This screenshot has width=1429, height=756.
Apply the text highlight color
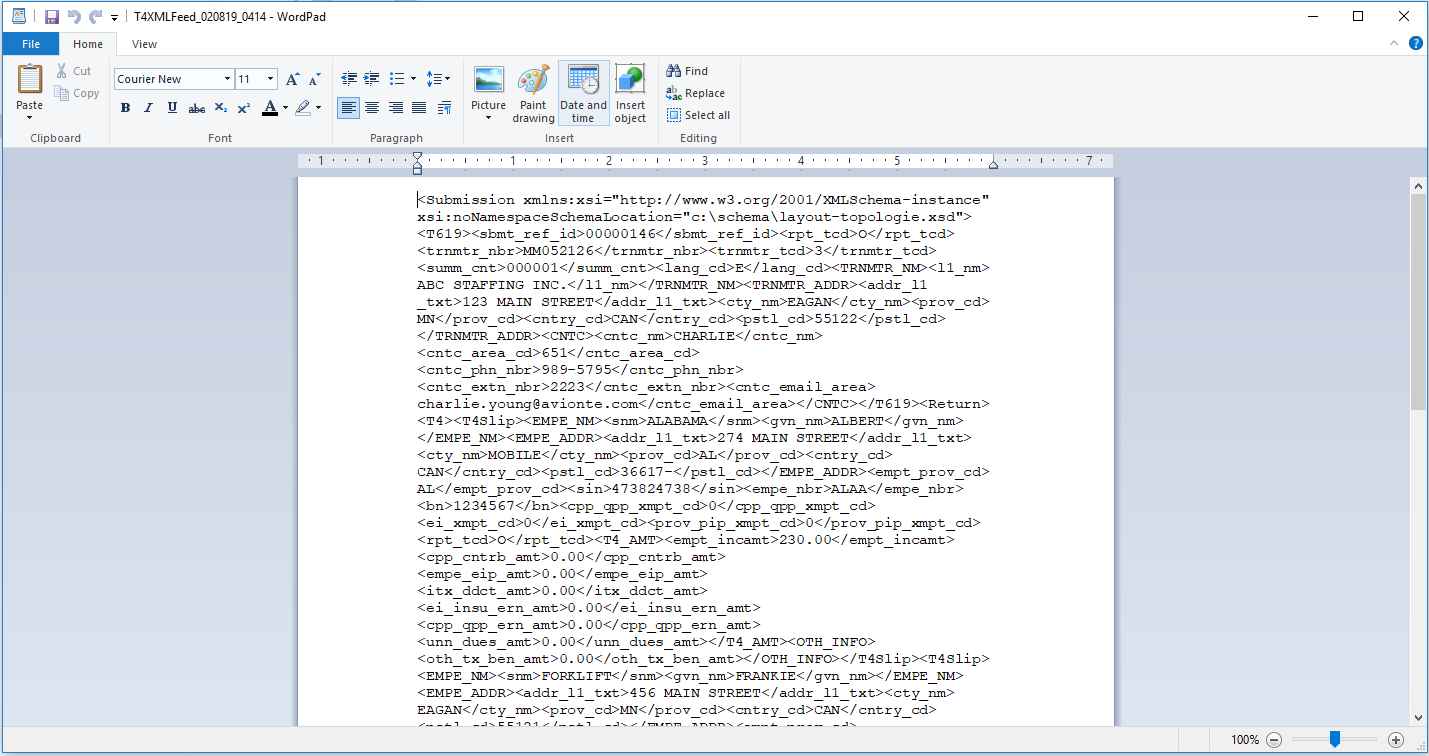(x=302, y=108)
